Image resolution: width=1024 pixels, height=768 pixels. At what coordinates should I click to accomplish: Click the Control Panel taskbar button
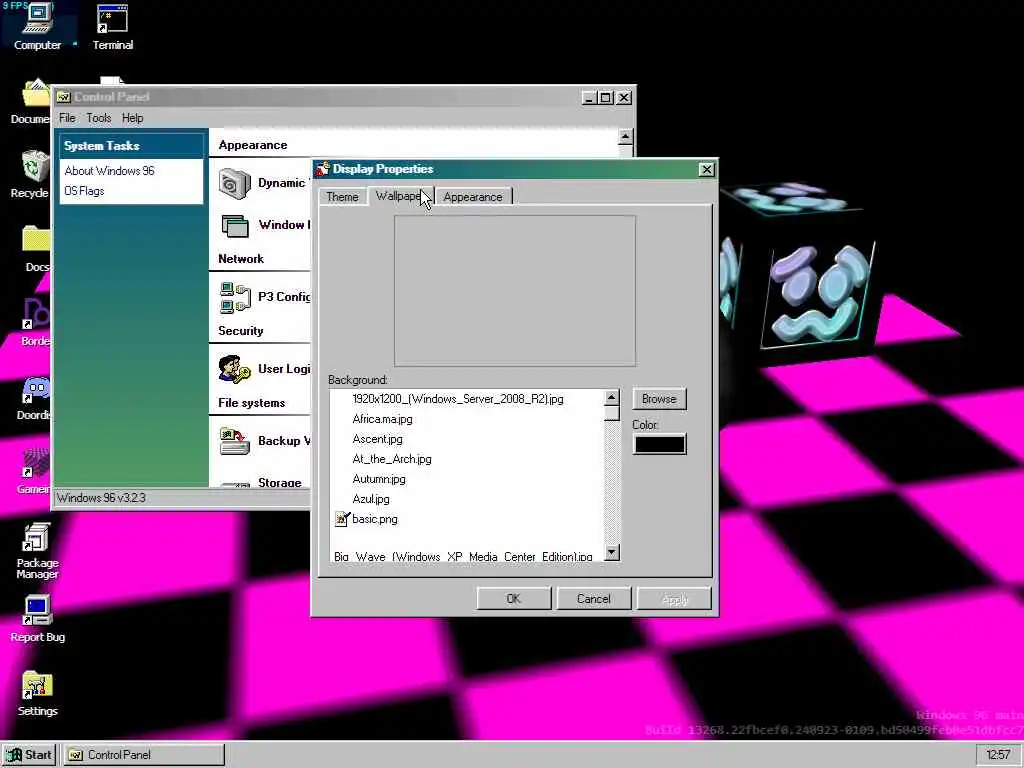coord(144,755)
